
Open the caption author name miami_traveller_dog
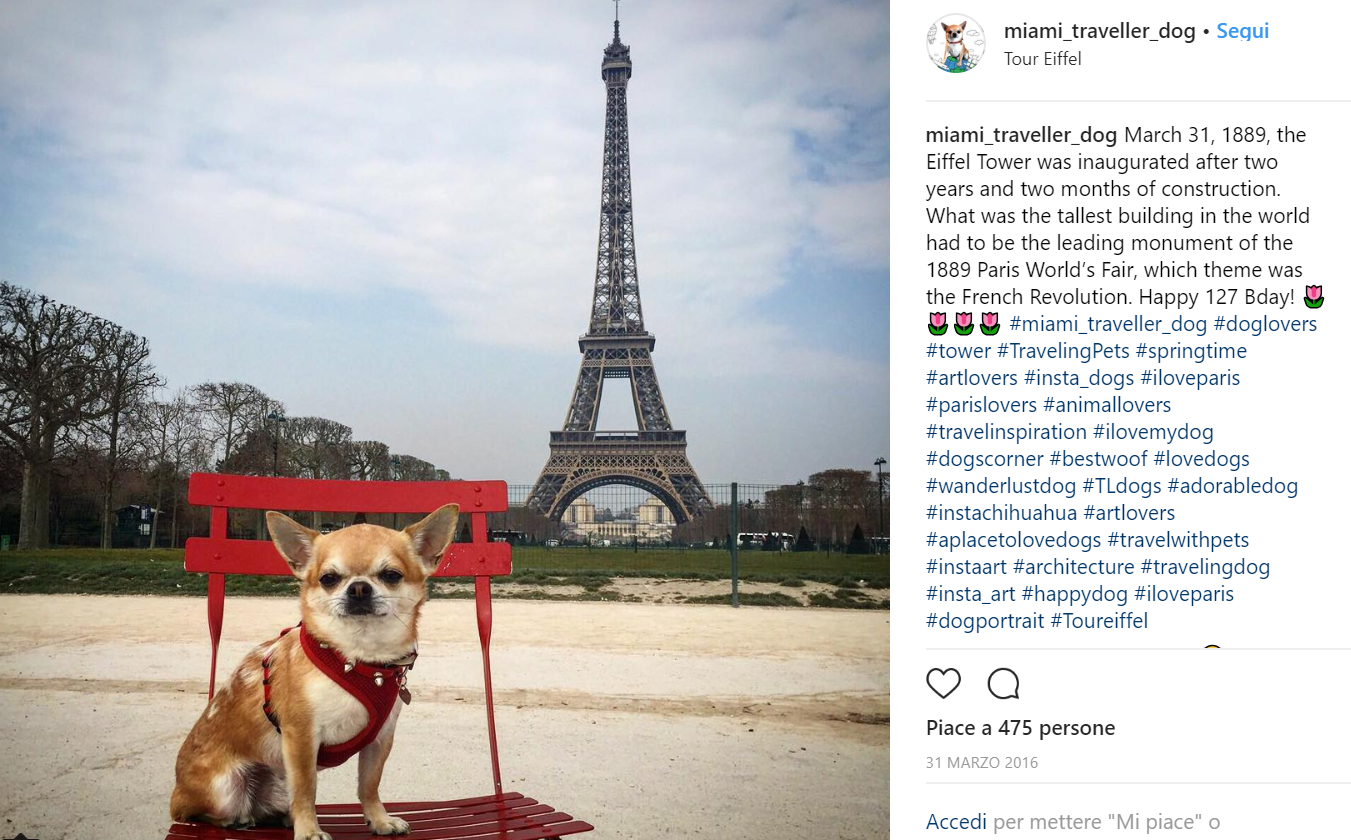tap(1021, 135)
